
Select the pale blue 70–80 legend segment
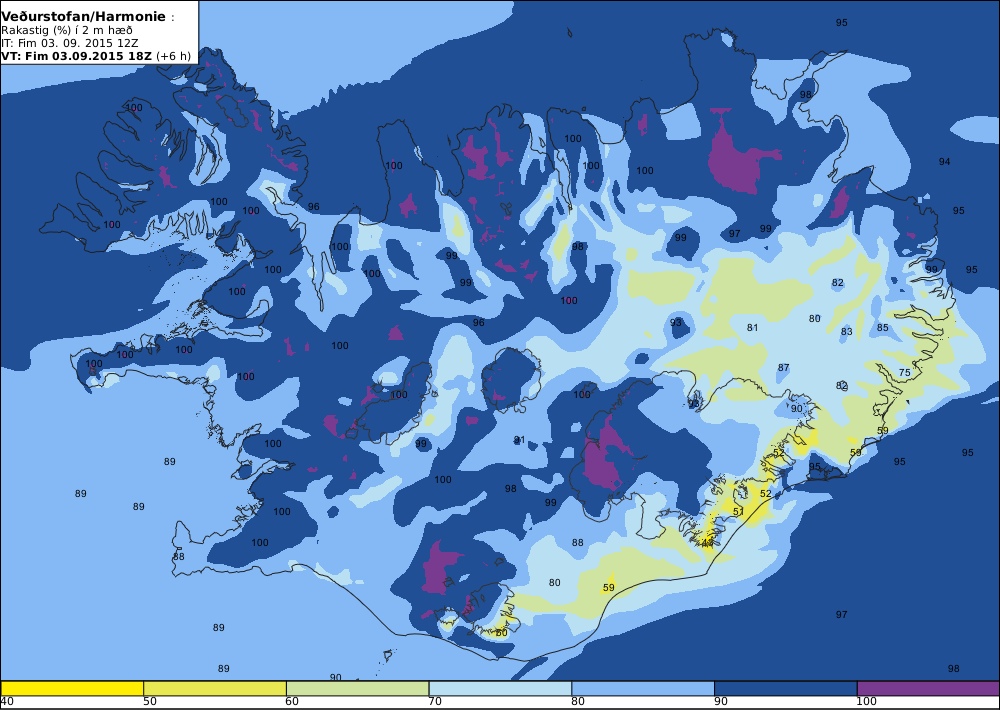501,688
